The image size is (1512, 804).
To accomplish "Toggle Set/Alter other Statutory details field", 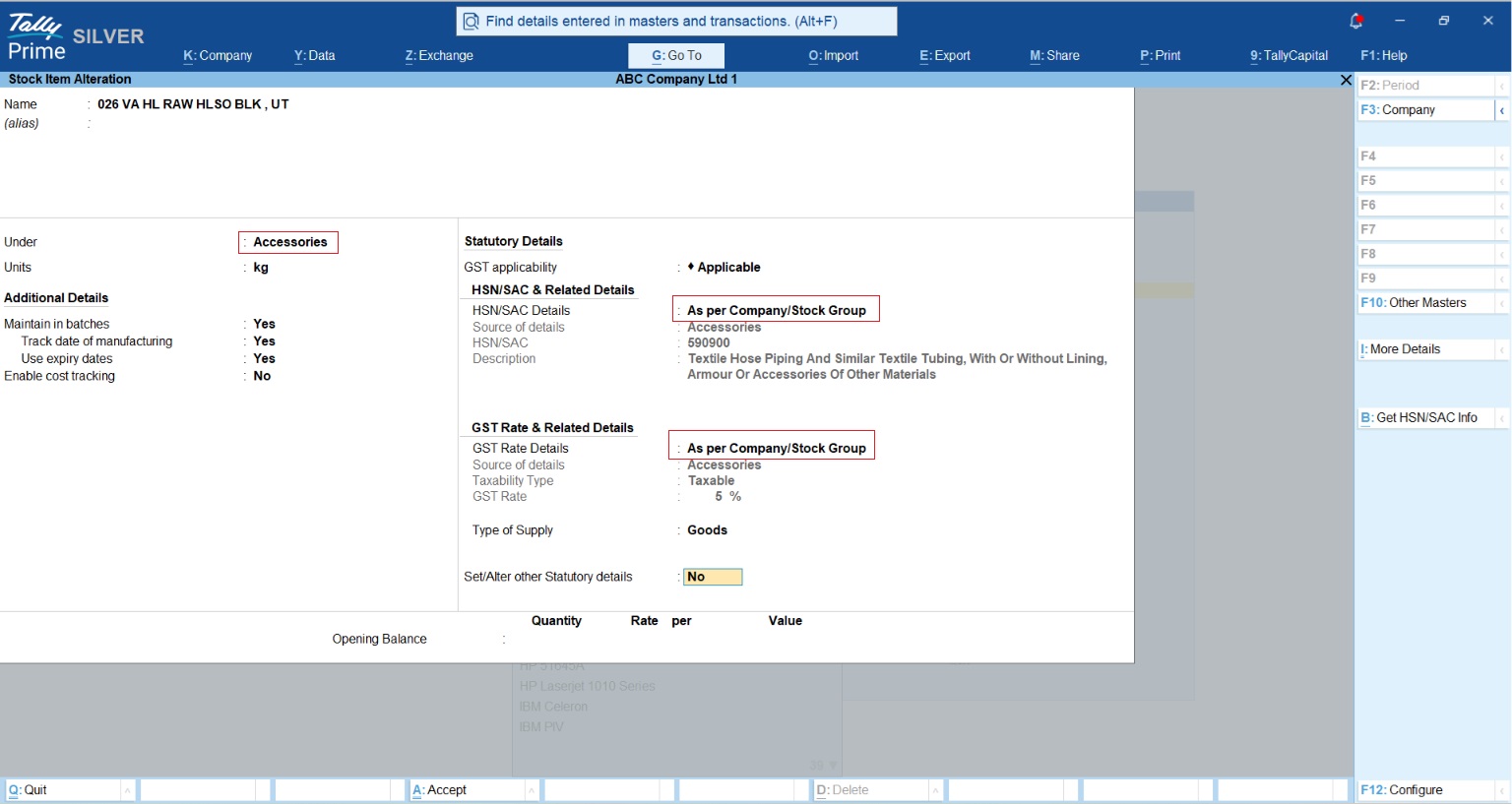I will [x=713, y=578].
